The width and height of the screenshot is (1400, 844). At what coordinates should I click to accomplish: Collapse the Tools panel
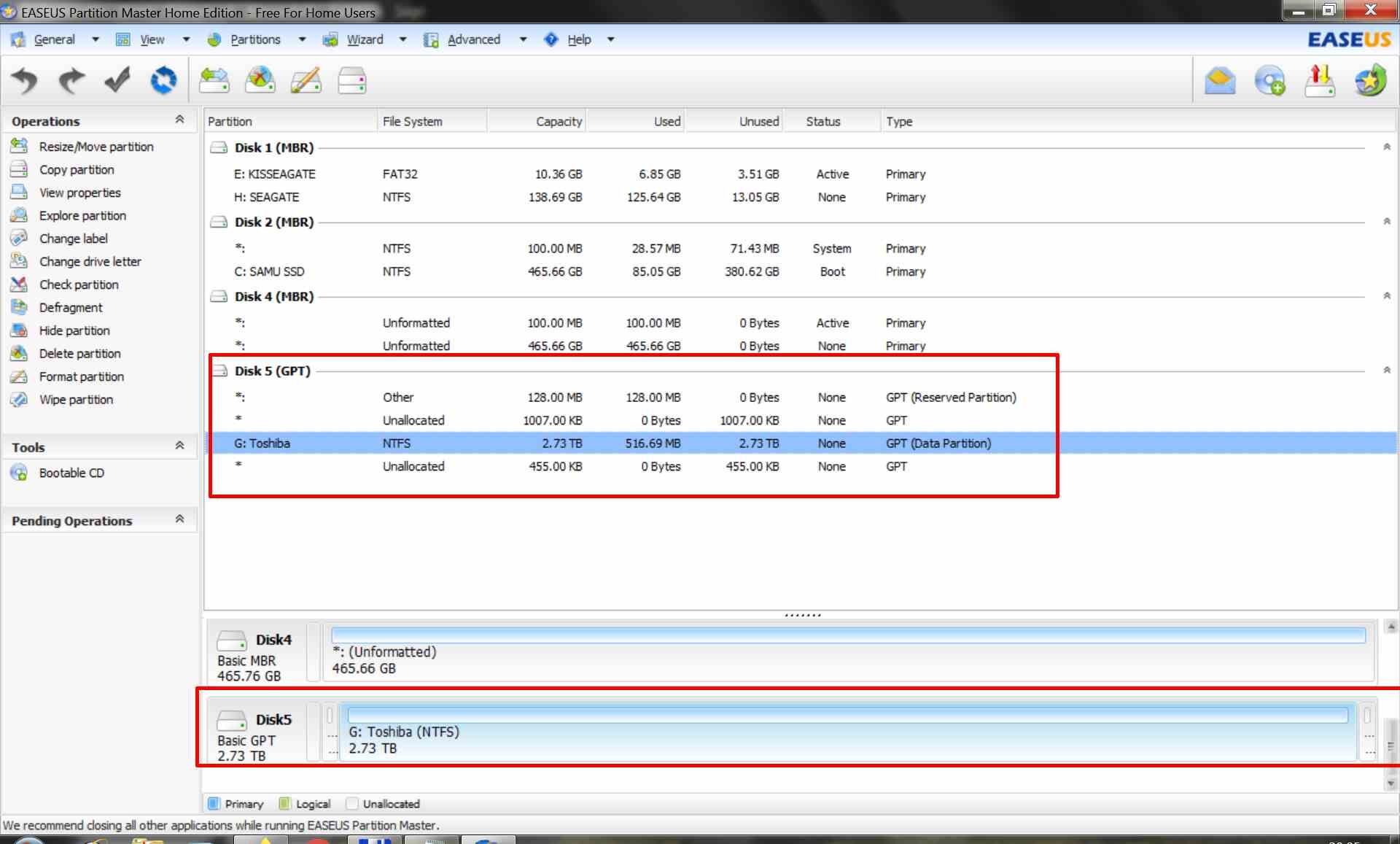[179, 446]
